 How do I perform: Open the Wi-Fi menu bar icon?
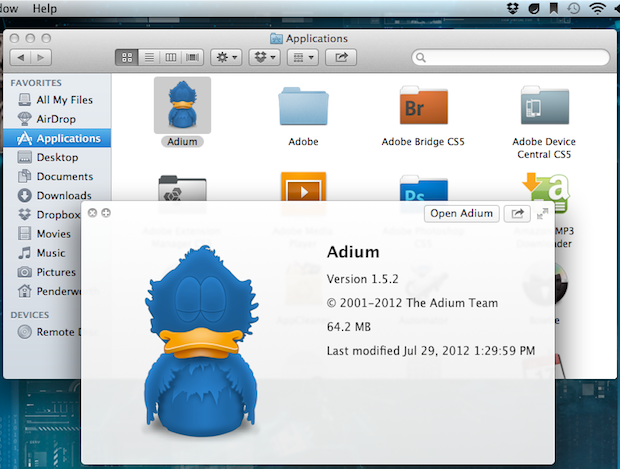pos(597,8)
